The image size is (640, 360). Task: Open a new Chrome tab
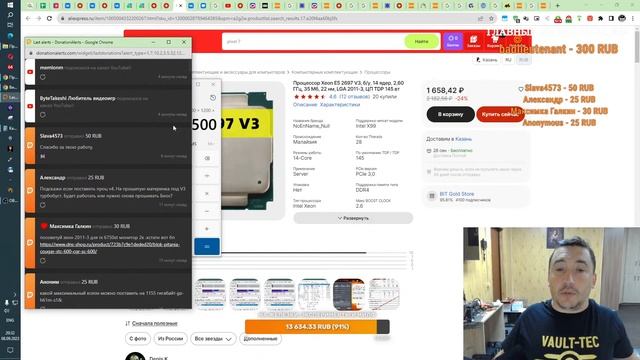click(558, 6)
